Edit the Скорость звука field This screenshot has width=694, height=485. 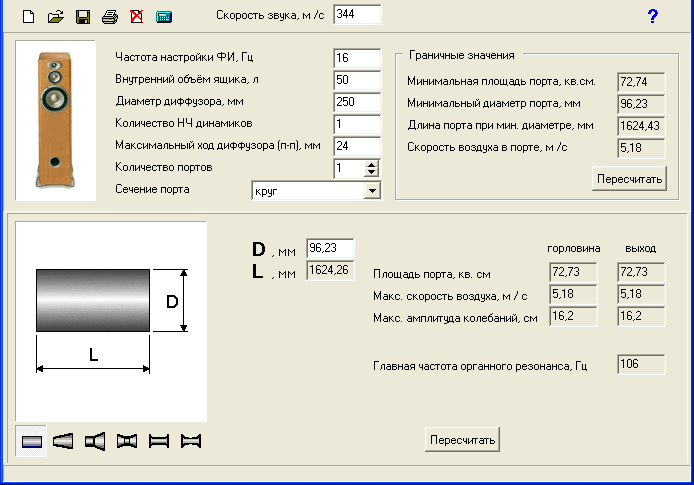(x=357, y=15)
